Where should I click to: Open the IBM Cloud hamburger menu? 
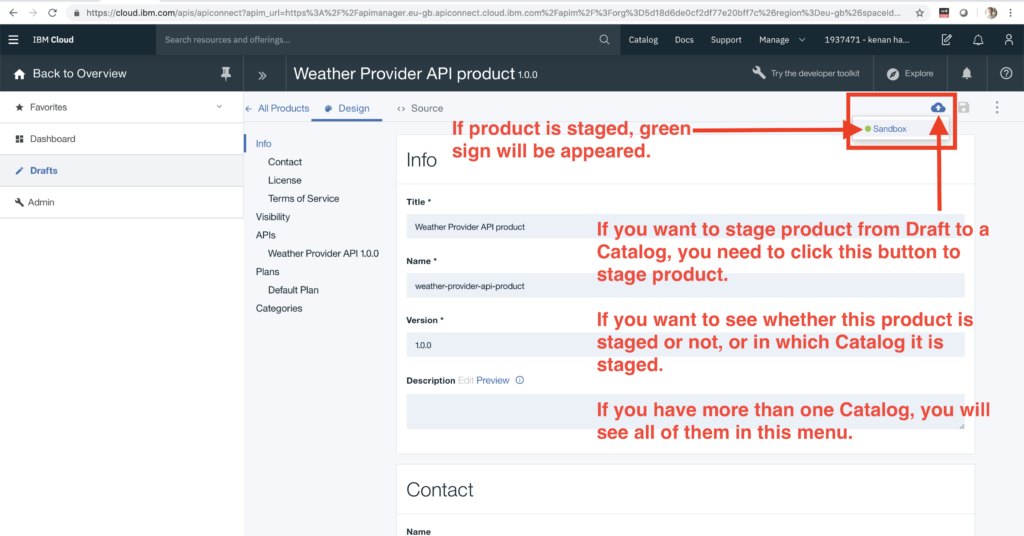click(x=13, y=40)
